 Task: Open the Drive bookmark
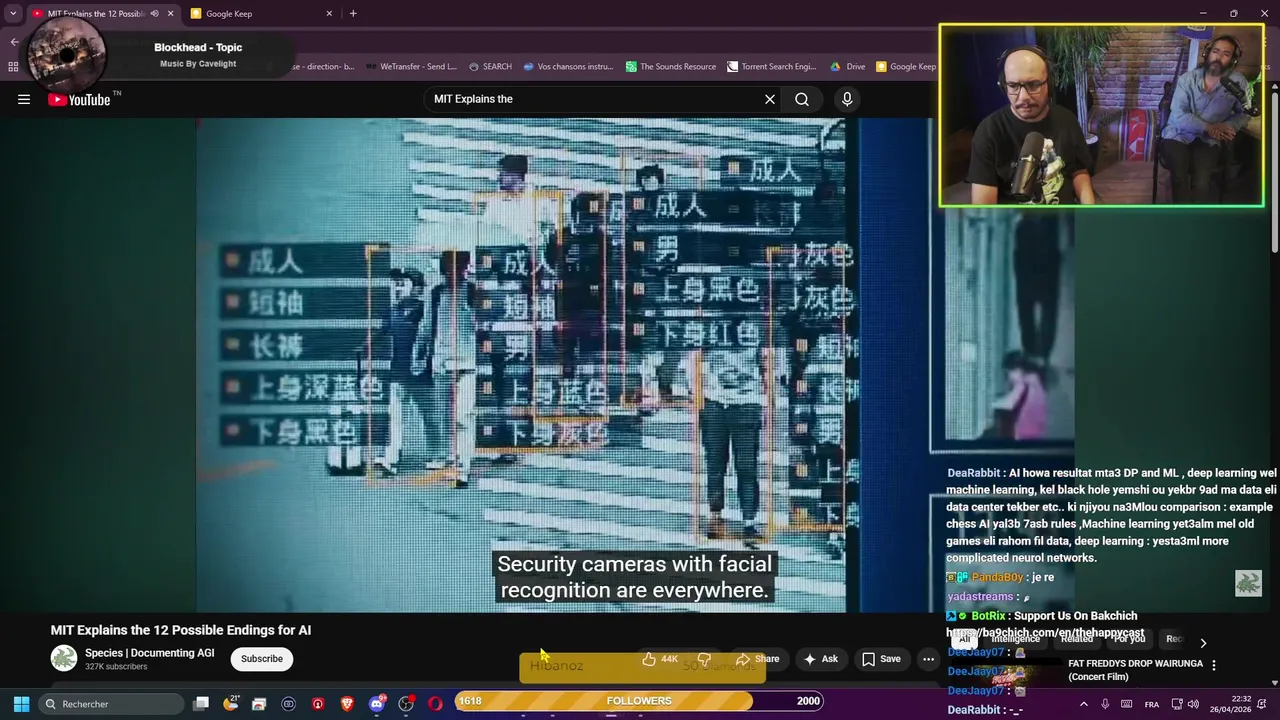point(847,67)
